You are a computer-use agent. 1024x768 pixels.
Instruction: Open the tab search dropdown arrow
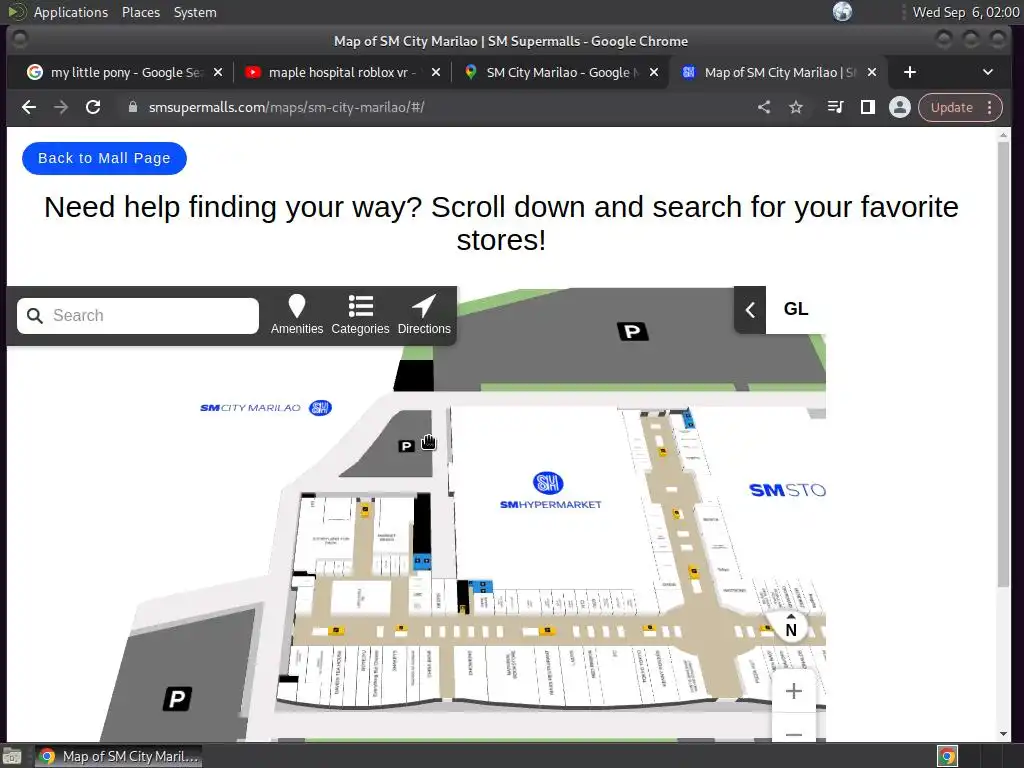(987, 72)
